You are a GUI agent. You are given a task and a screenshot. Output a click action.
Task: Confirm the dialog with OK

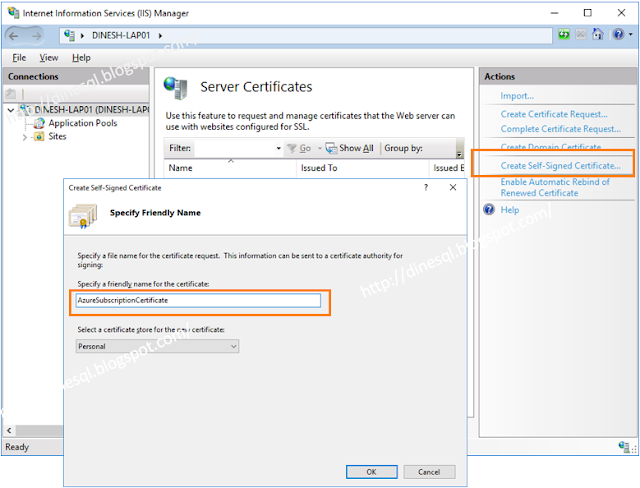click(x=371, y=472)
